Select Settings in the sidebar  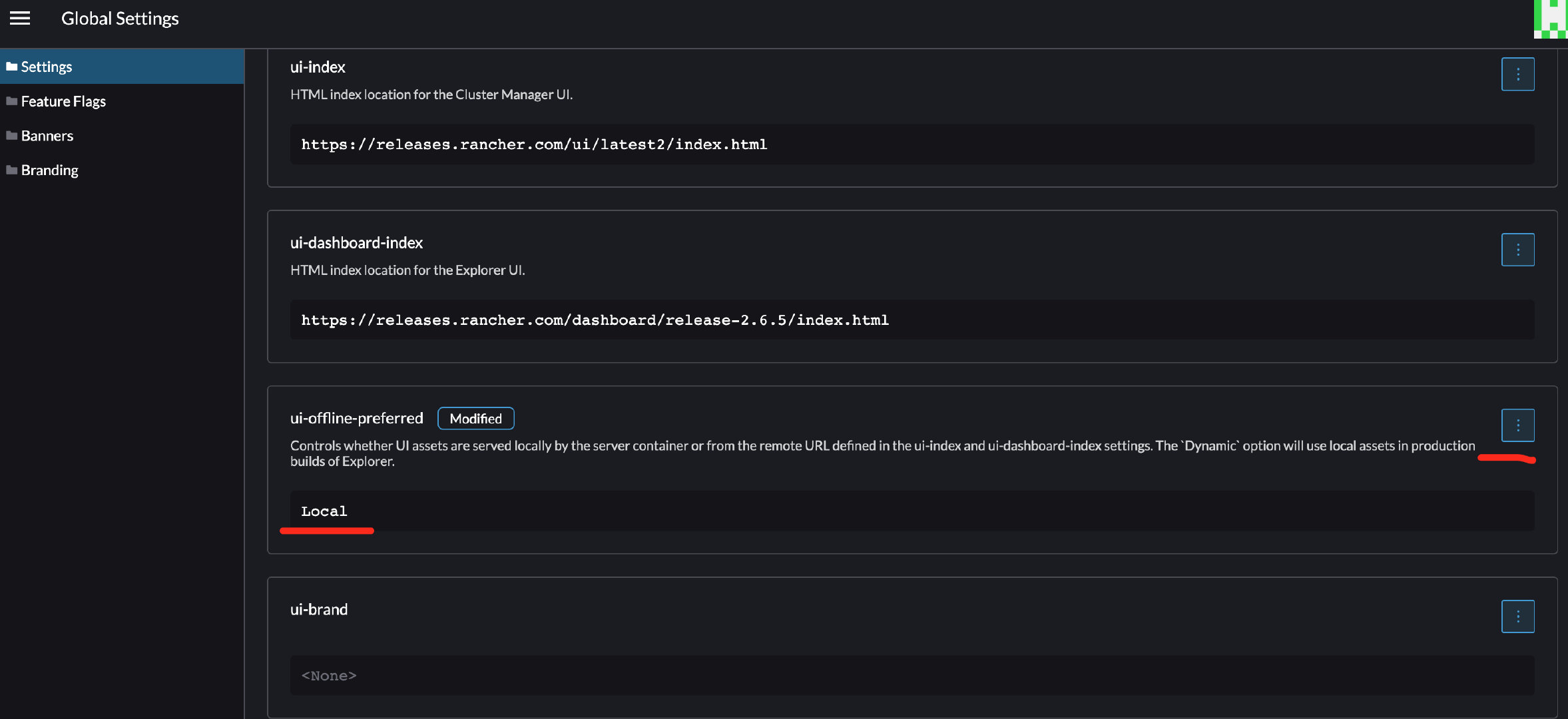point(47,67)
